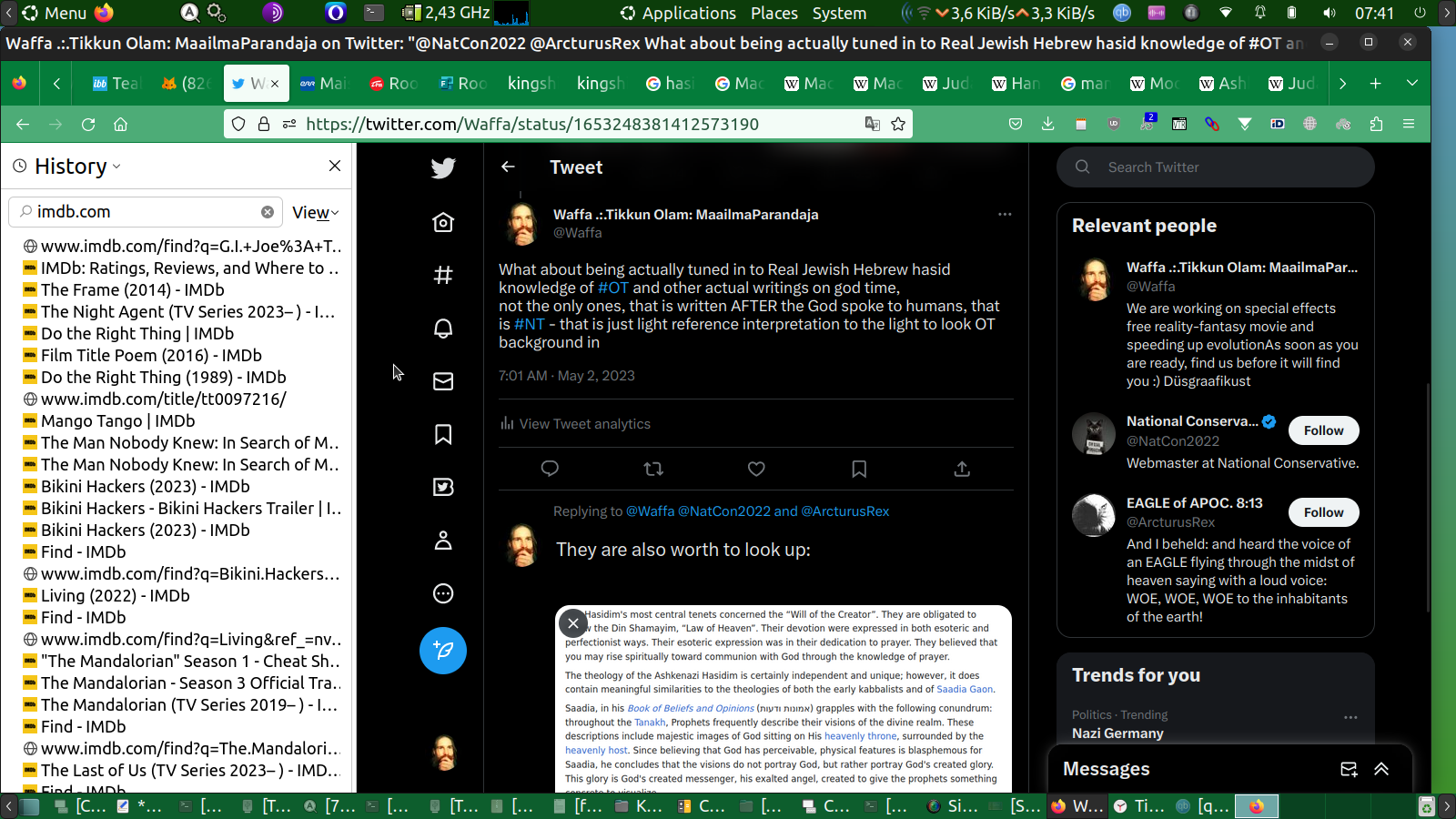Open Twitter Messages envelope icon in sidebar
The width and height of the screenshot is (1456, 819).
point(443,381)
